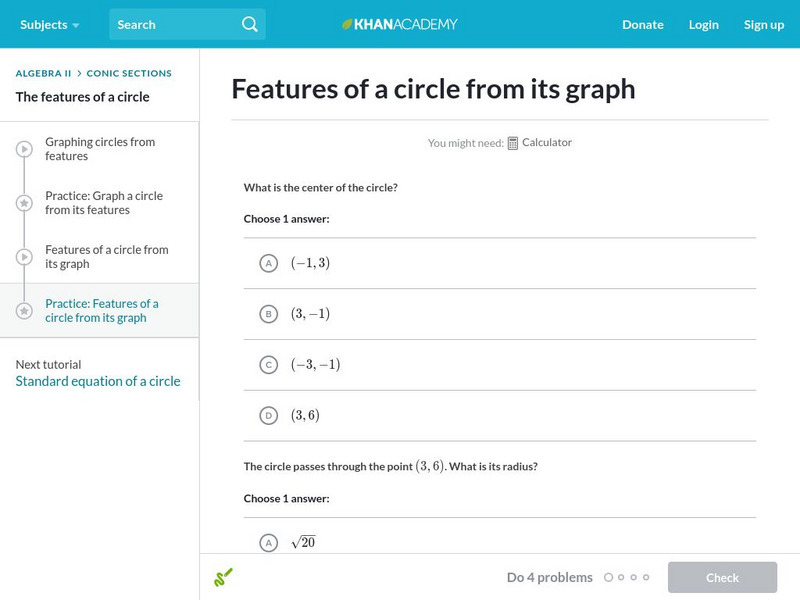Select answer A (−1, 3)
This screenshot has height=600, width=800.
(268, 263)
